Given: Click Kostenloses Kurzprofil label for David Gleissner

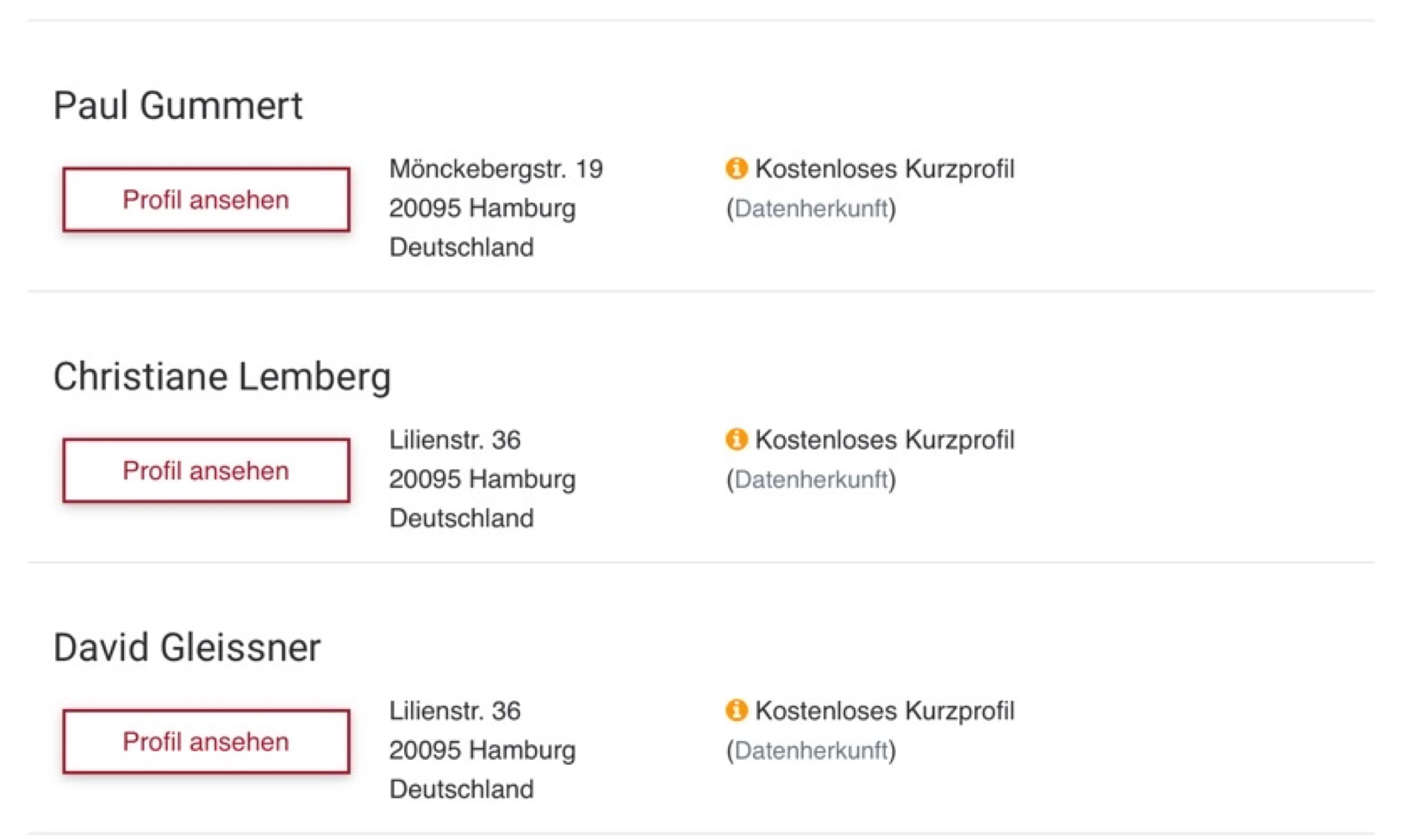Looking at the screenshot, I should [x=884, y=711].
